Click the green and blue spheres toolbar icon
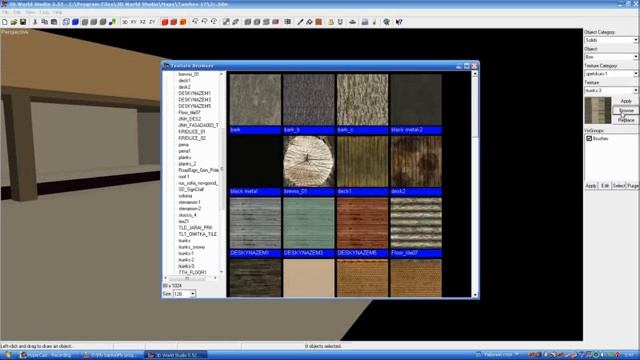 (112, 22)
